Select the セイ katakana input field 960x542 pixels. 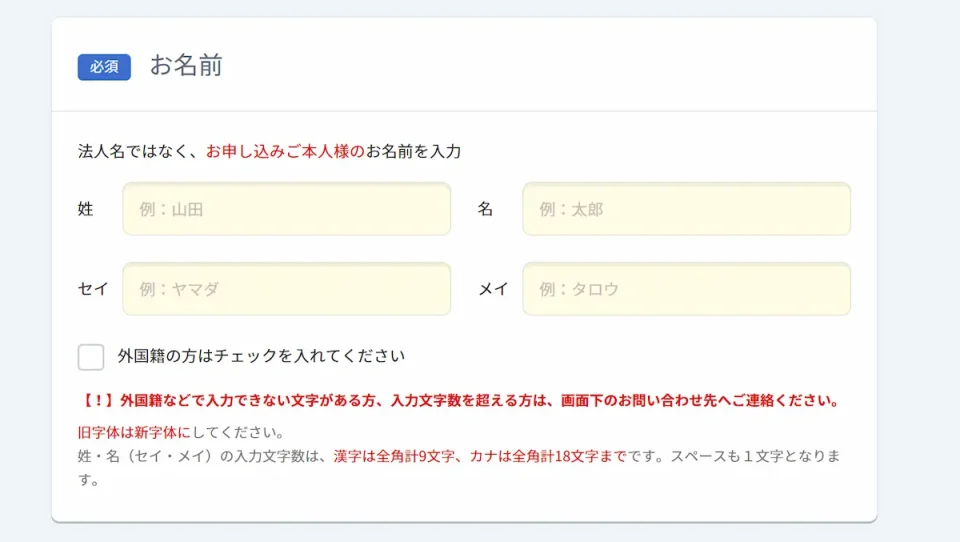(x=286, y=289)
